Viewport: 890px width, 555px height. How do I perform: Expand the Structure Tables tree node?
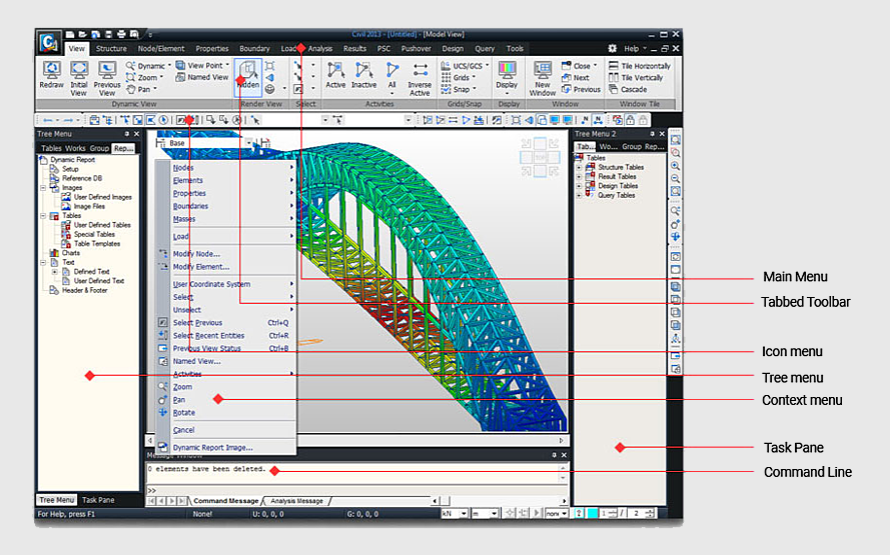pyautogui.click(x=580, y=168)
